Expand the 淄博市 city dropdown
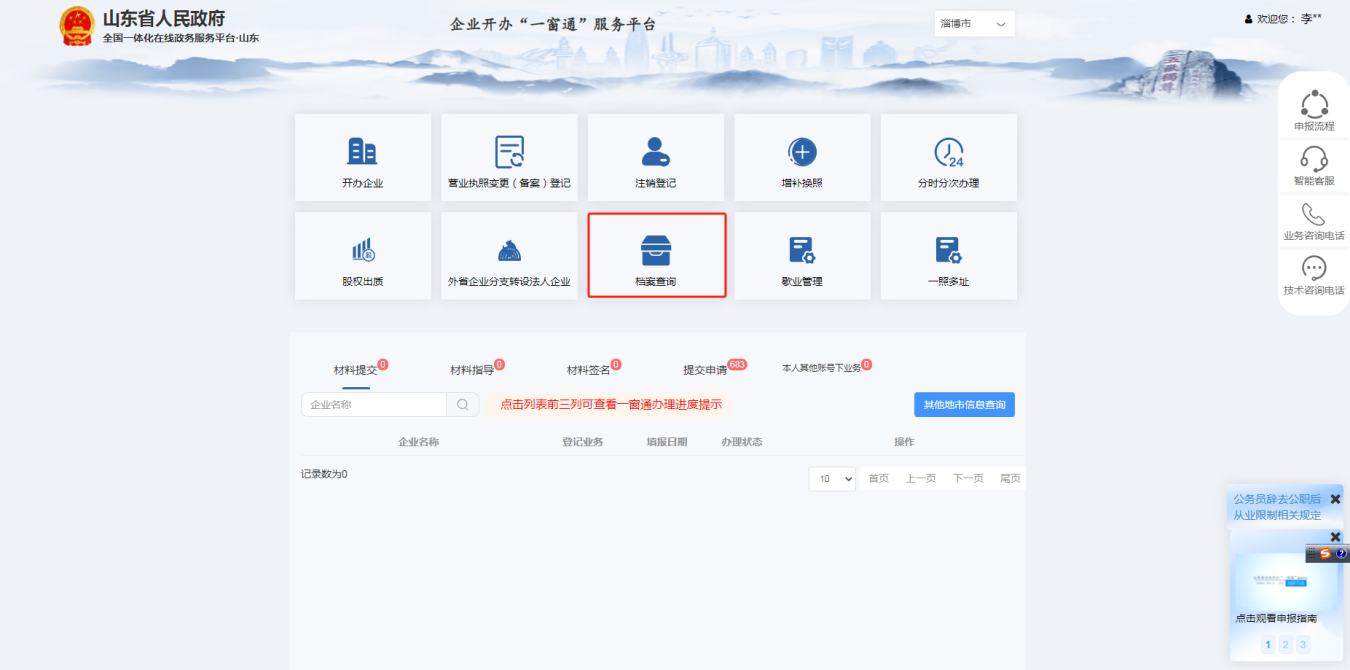 coord(974,23)
